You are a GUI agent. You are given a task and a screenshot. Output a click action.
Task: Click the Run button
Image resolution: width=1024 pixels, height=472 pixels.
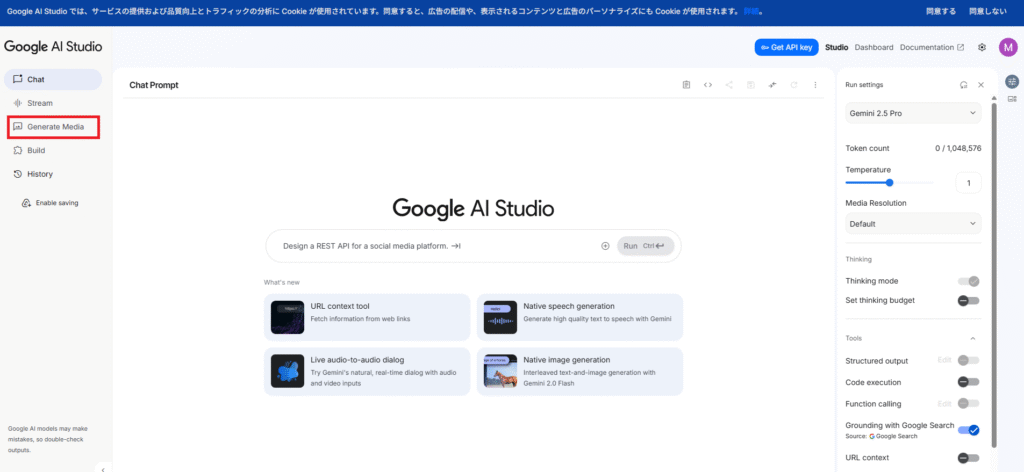tap(645, 246)
